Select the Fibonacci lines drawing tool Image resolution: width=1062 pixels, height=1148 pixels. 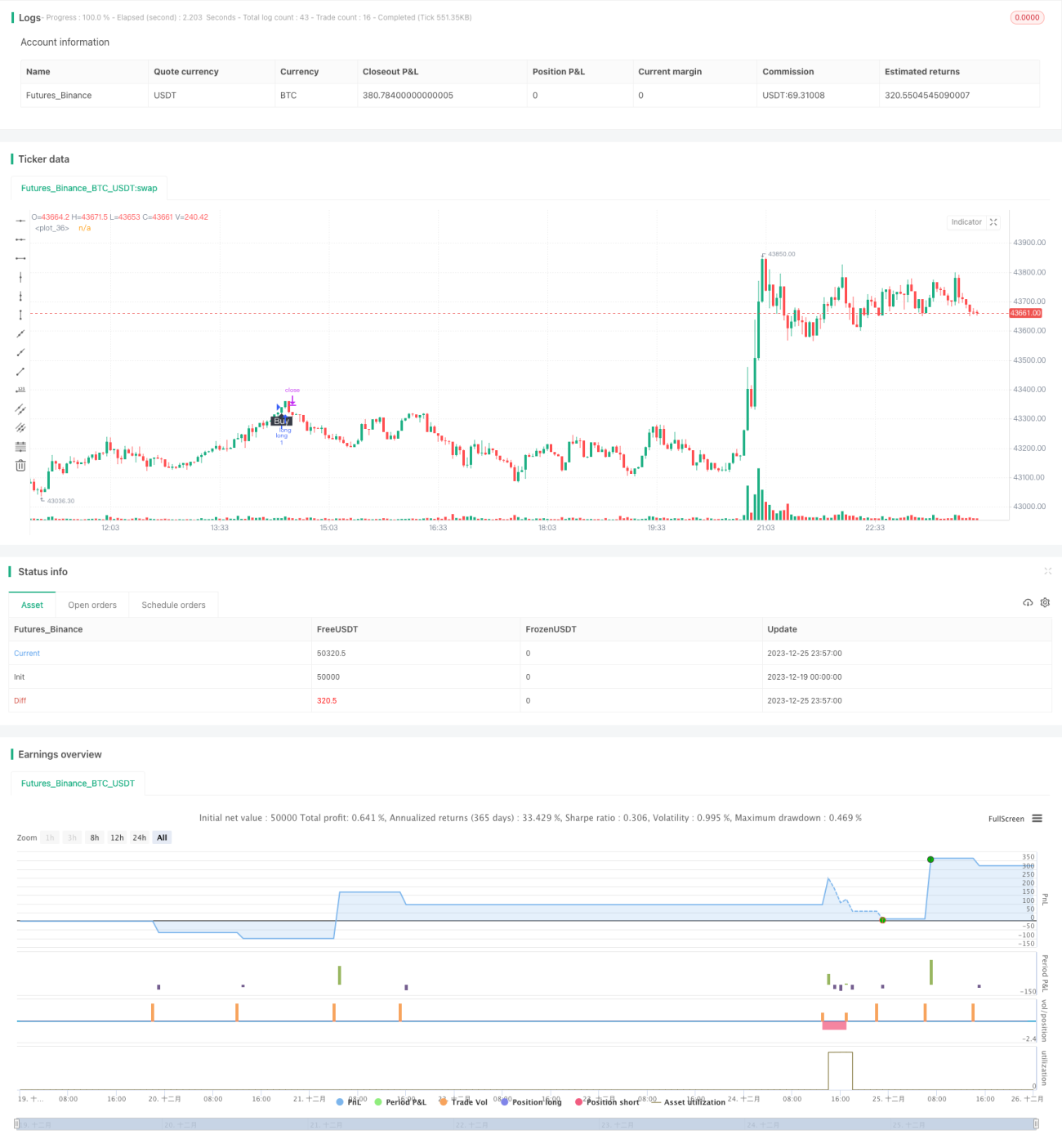tap(20, 446)
